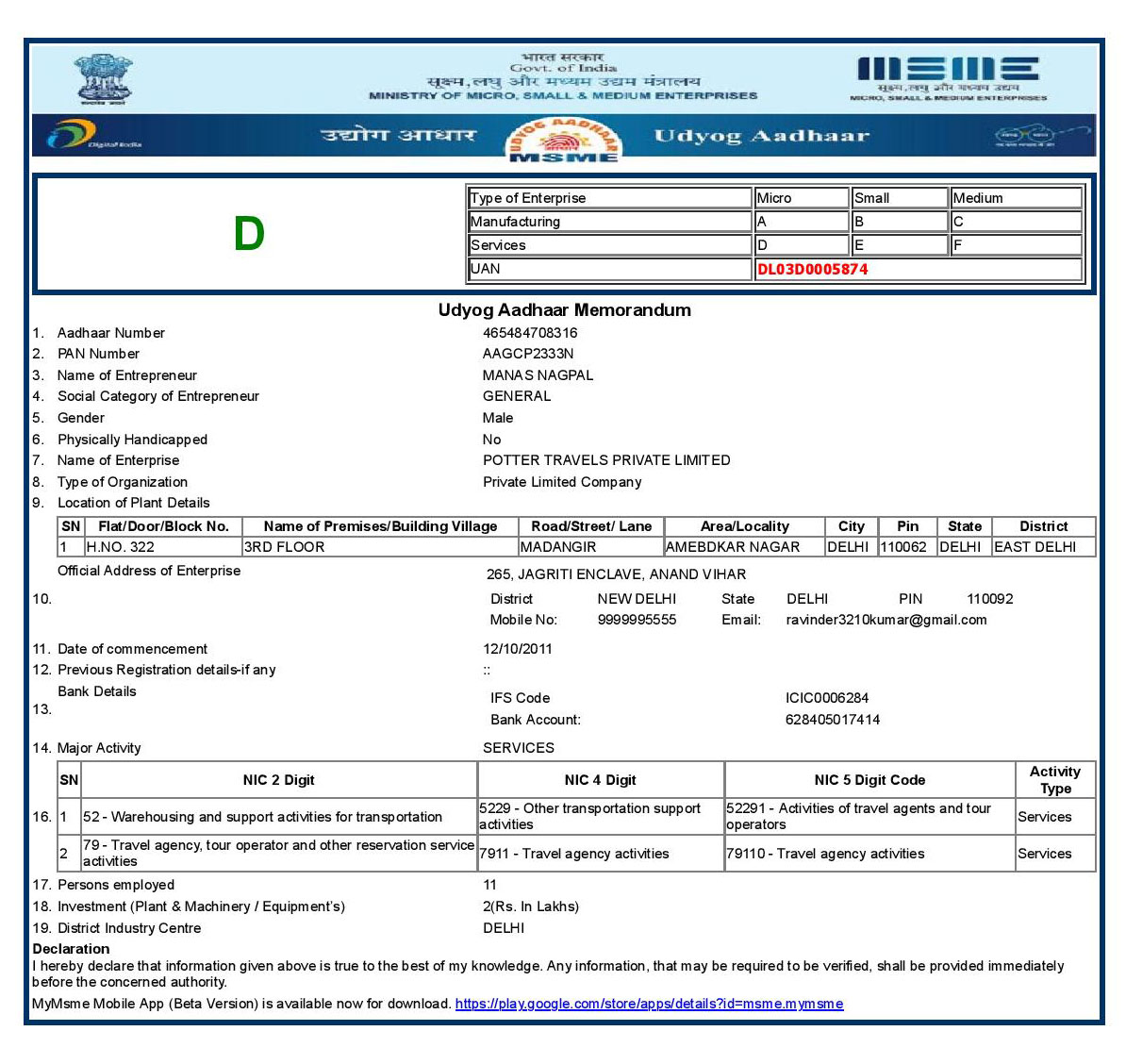Click mobile number 9999995555
Screen dimensions: 1126x1064
[x=637, y=620]
